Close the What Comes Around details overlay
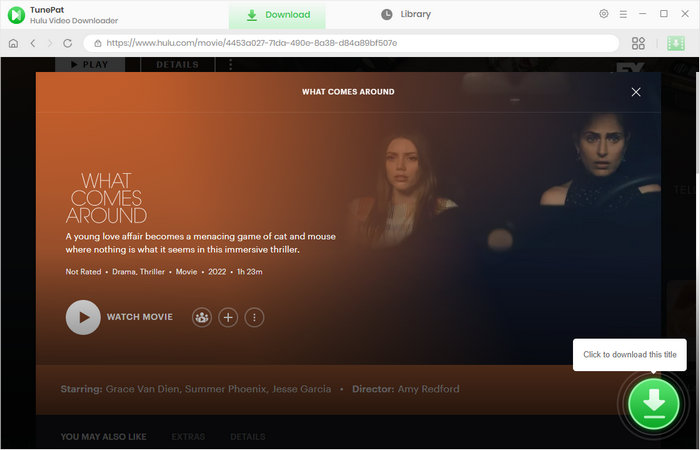The height and width of the screenshot is (450, 700). [x=636, y=92]
